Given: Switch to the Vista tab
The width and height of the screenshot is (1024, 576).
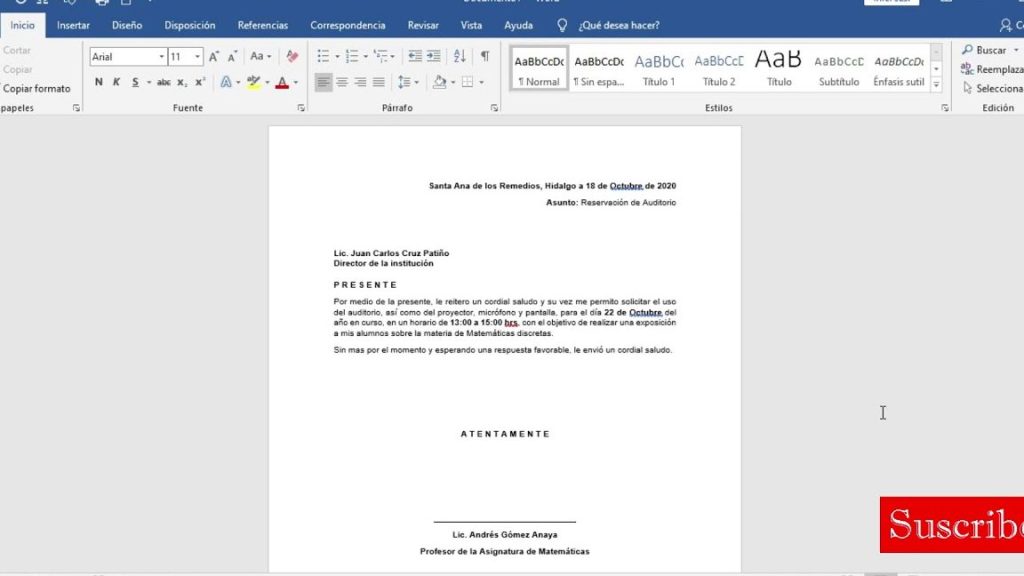Looking at the screenshot, I should coord(471,25).
